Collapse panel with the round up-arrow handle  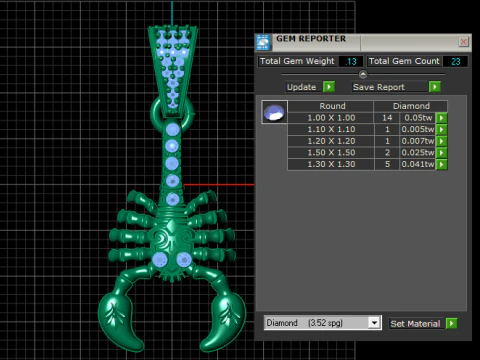click(363, 74)
